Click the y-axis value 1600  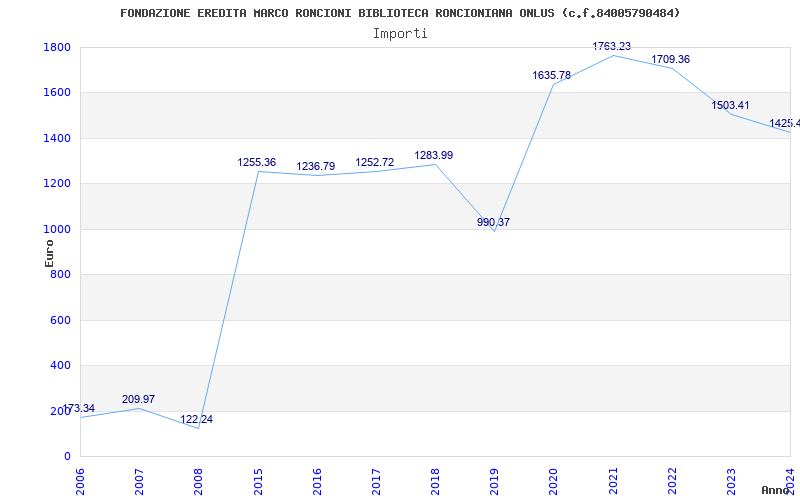click(58, 93)
